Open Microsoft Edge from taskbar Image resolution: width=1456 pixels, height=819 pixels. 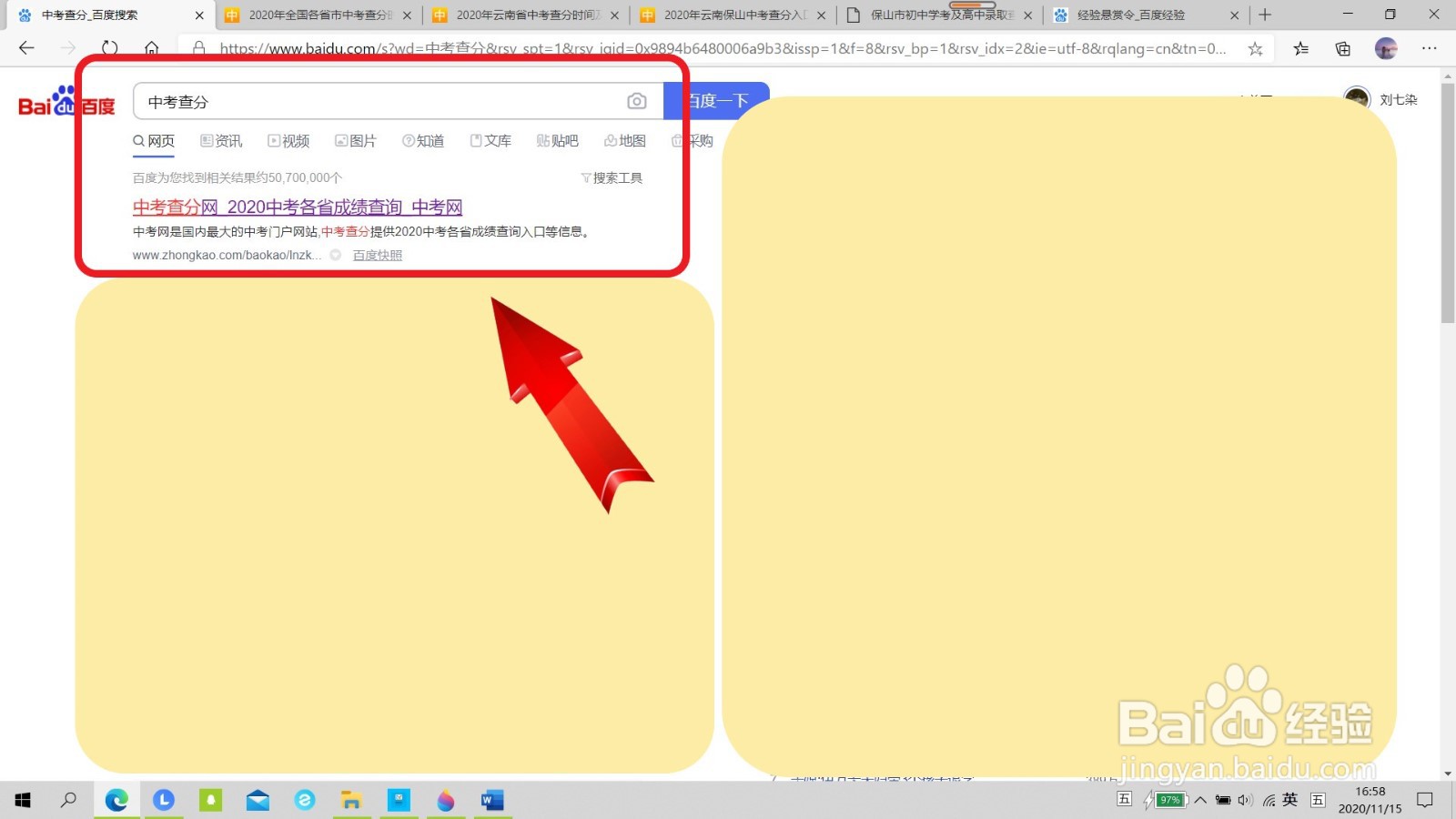coord(116,800)
